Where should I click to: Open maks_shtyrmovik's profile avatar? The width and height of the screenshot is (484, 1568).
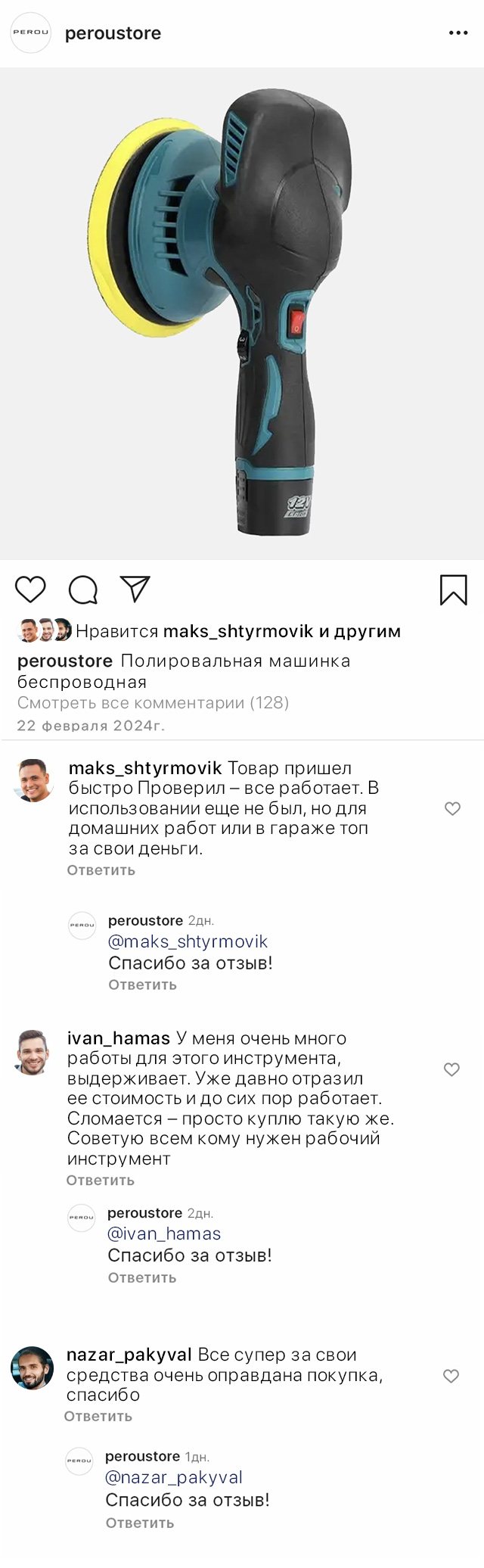[35, 780]
